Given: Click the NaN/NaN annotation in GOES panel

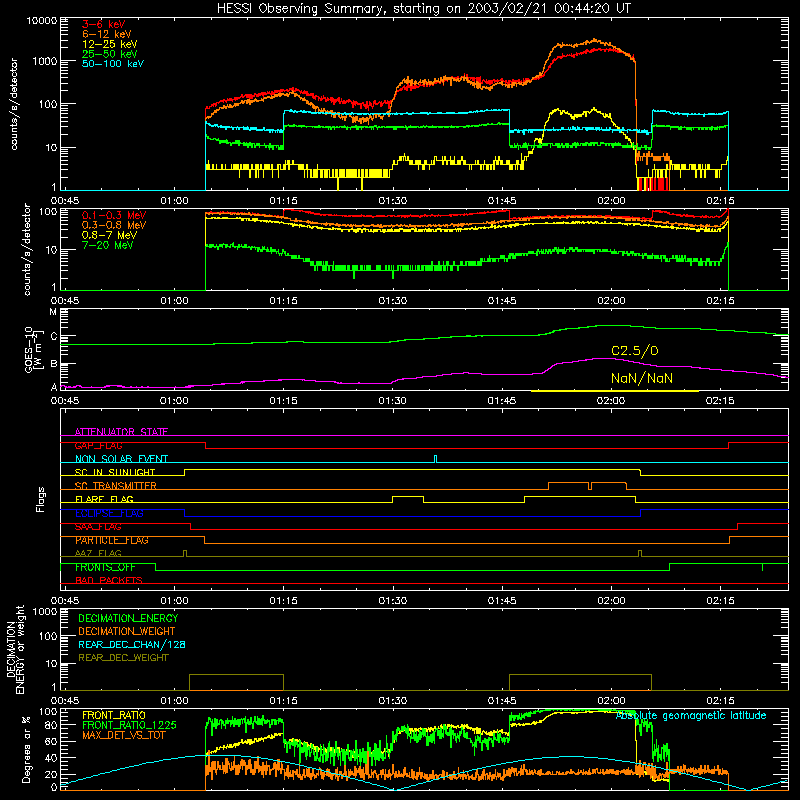Looking at the screenshot, I should click(x=642, y=378).
